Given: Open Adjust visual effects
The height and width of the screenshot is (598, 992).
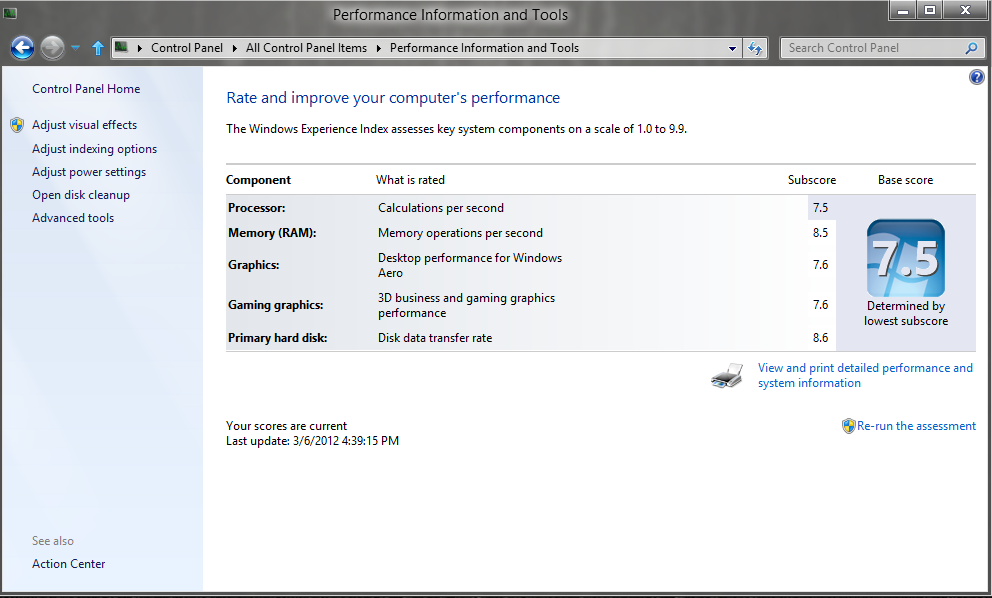Looking at the screenshot, I should click(84, 125).
